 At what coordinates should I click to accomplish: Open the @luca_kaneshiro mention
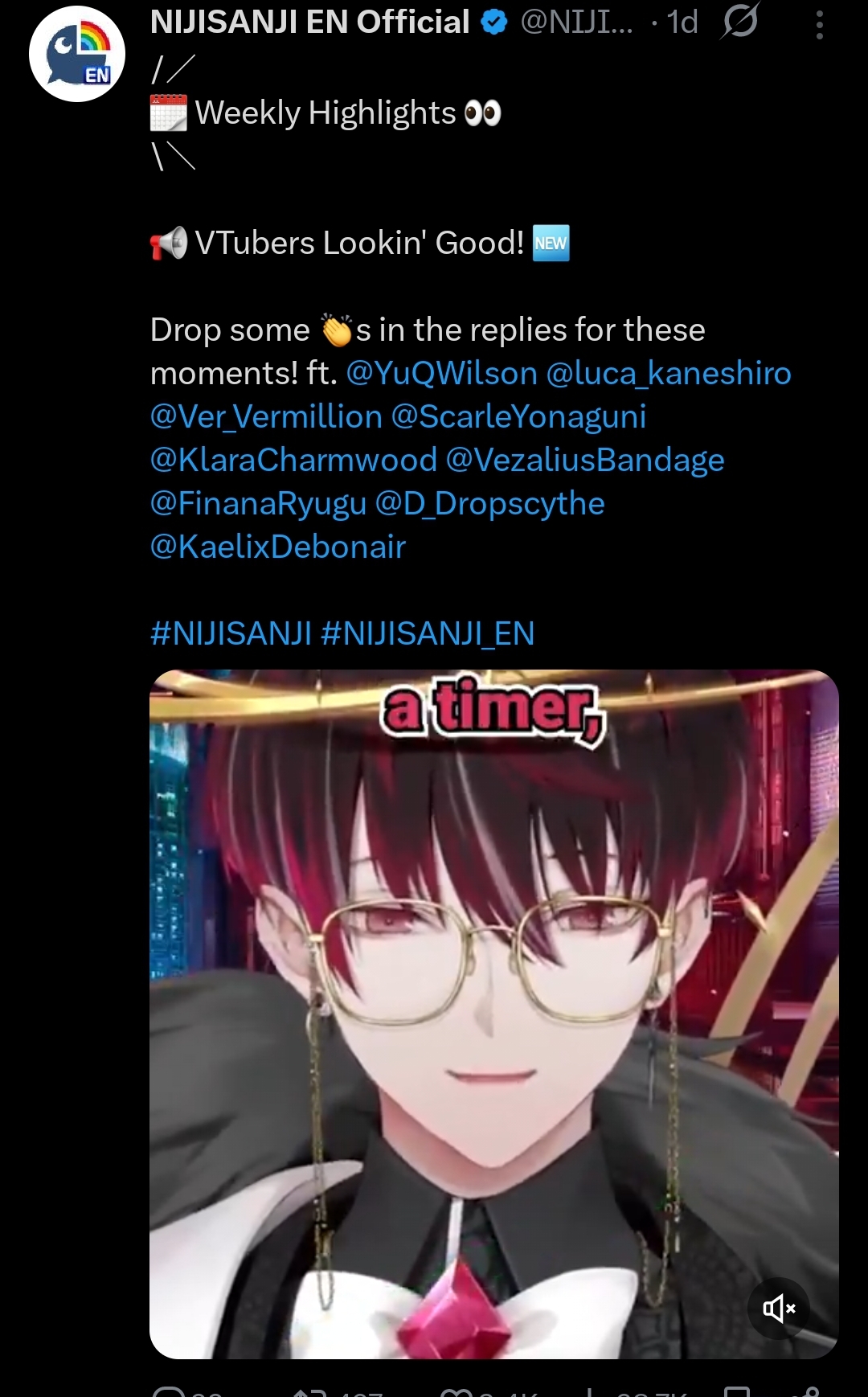click(669, 373)
